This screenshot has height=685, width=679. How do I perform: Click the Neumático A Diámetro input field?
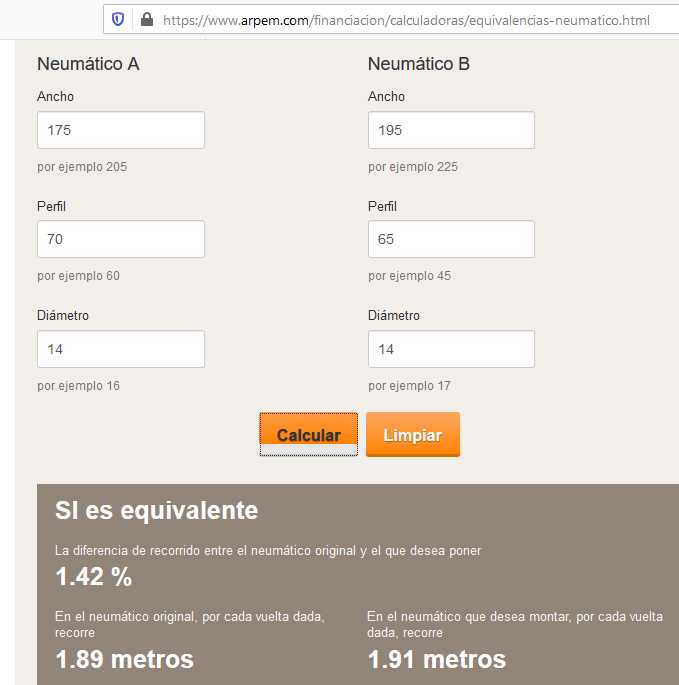(x=121, y=349)
